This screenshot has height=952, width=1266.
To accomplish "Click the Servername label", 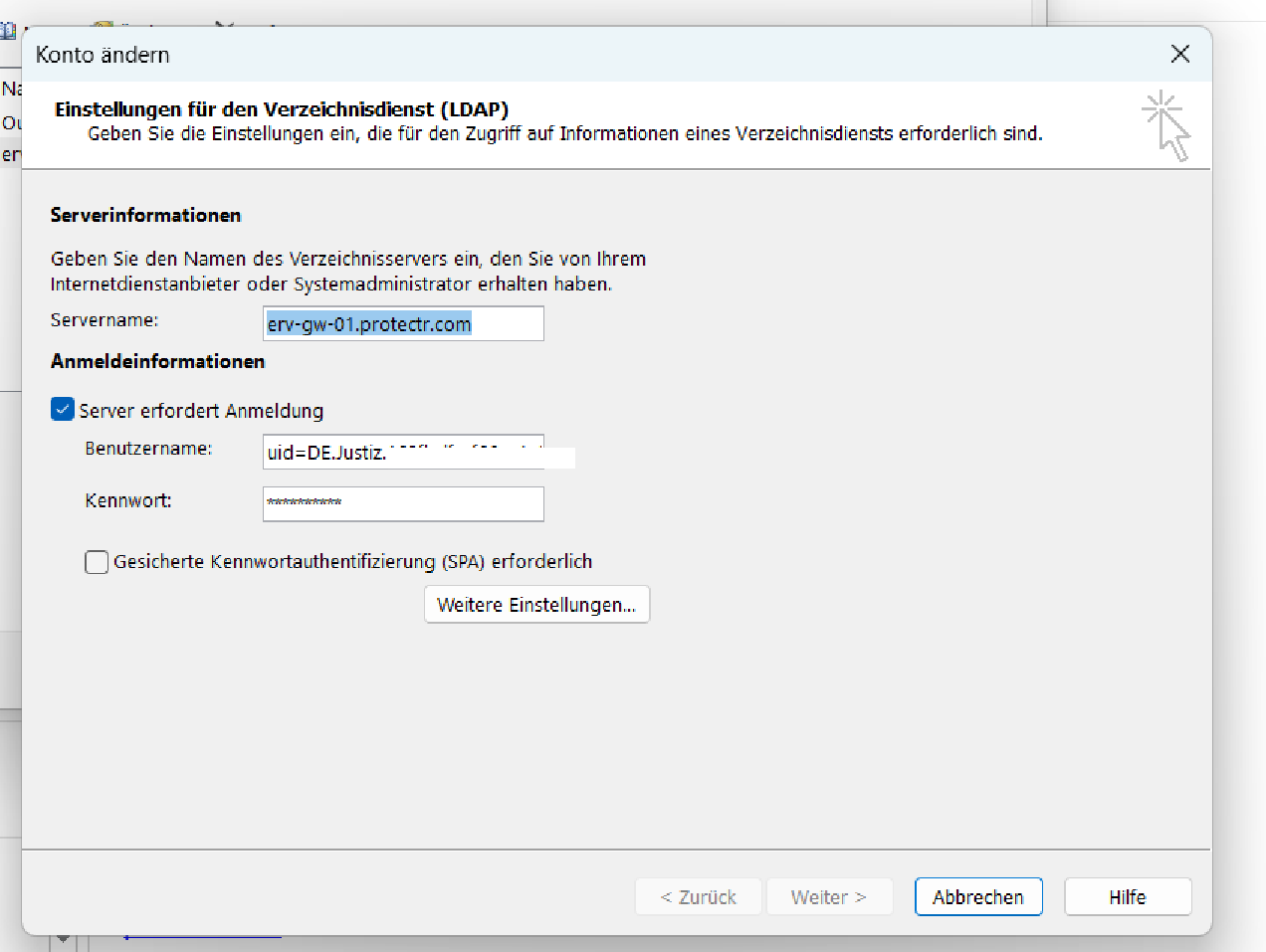I will click(105, 320).
